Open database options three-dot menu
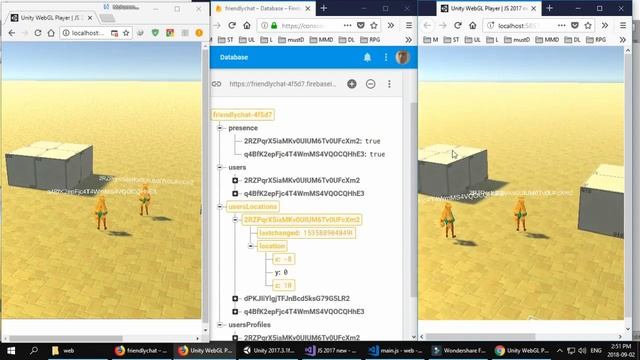 click(389, 84)
